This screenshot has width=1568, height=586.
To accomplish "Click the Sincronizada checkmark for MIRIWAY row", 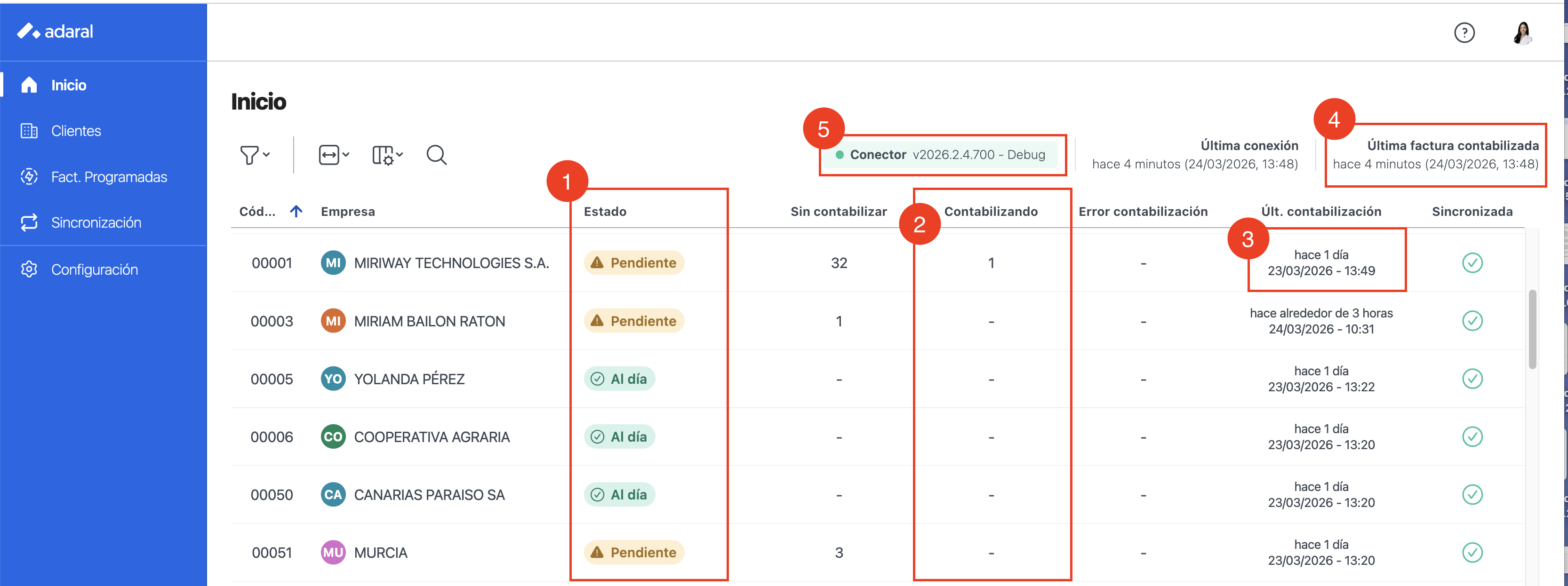I will [1472, 263].
